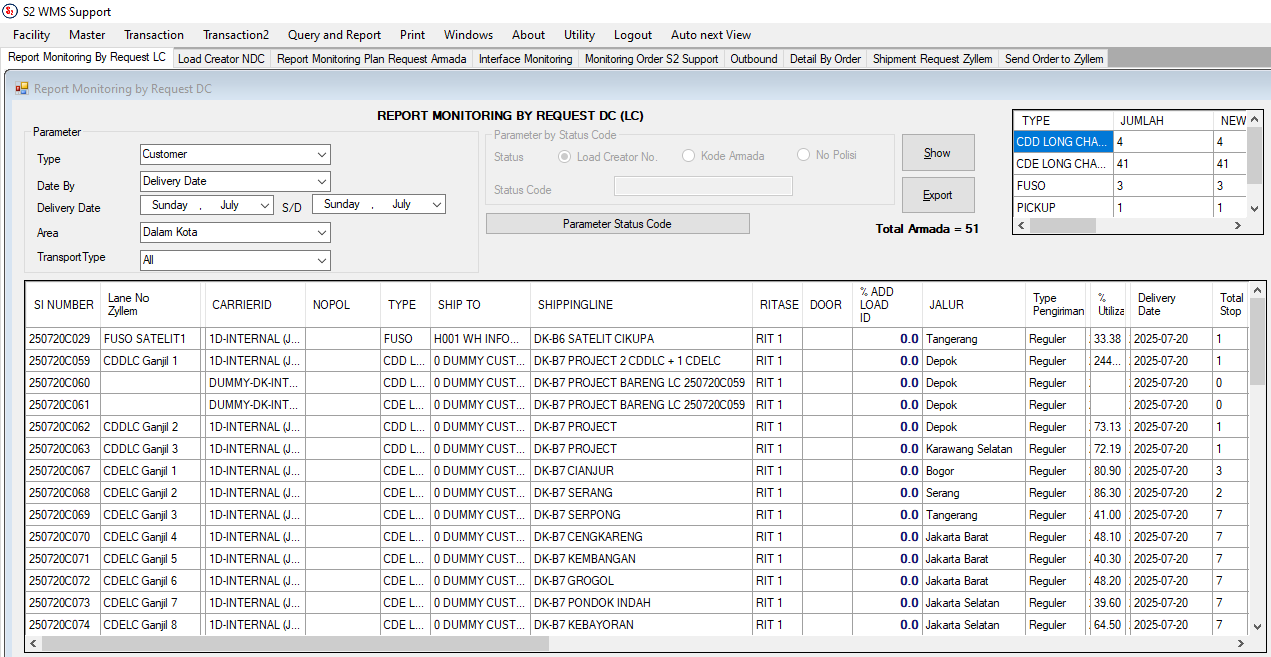Click the S2 WMS Support title bar icon
The width and height of the screenshot is (1271, 657).
(8, 11)
